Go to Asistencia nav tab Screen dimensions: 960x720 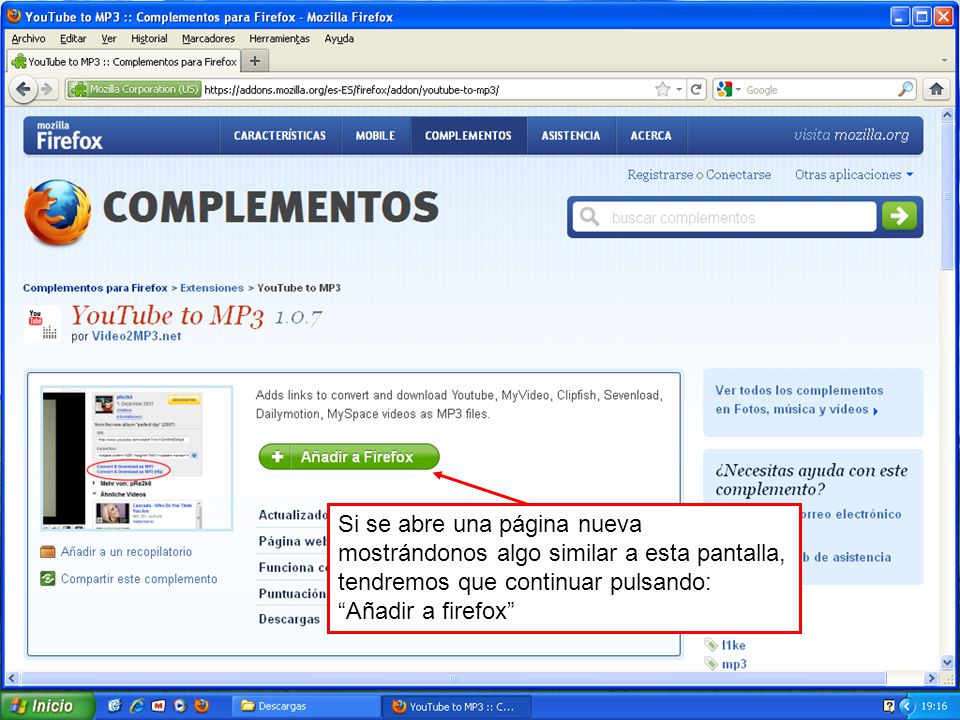(571, 135)
